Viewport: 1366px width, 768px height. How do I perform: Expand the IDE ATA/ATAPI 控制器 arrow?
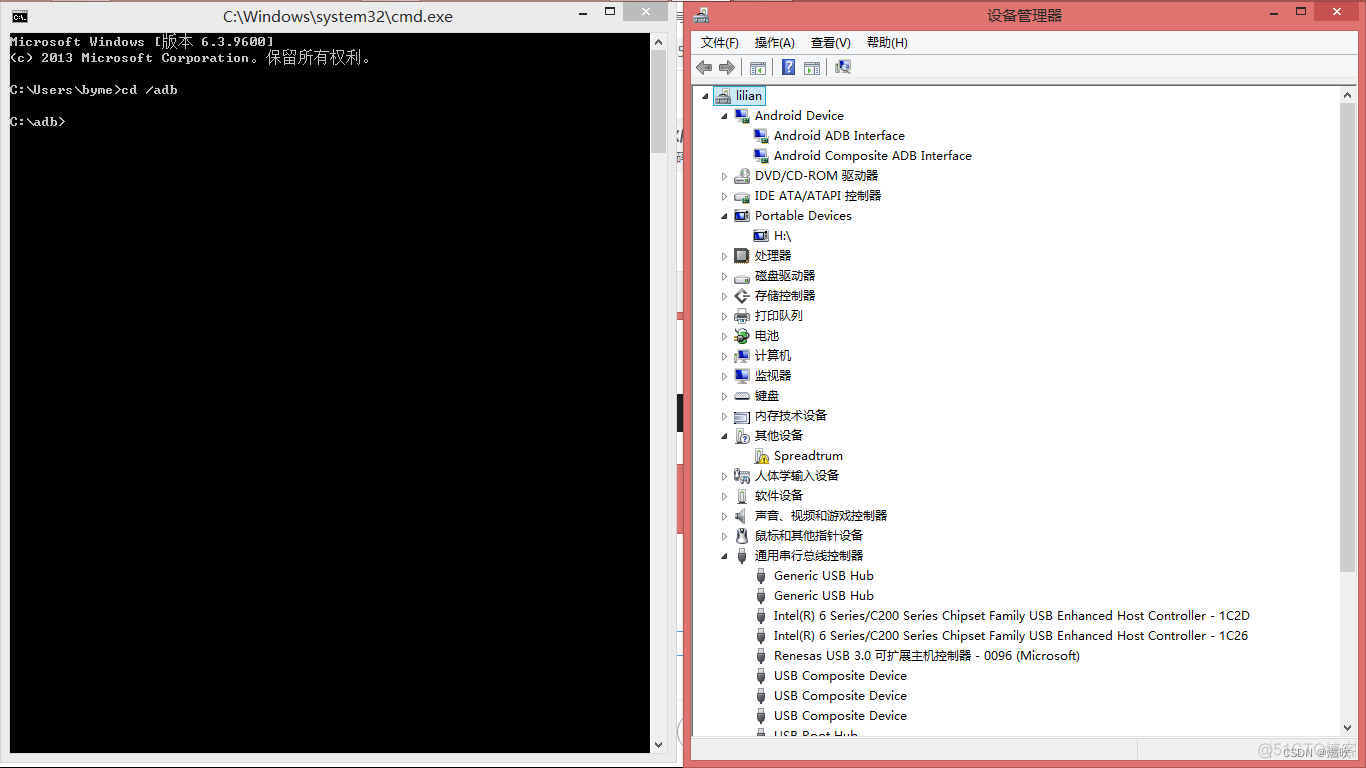[725, 196]
